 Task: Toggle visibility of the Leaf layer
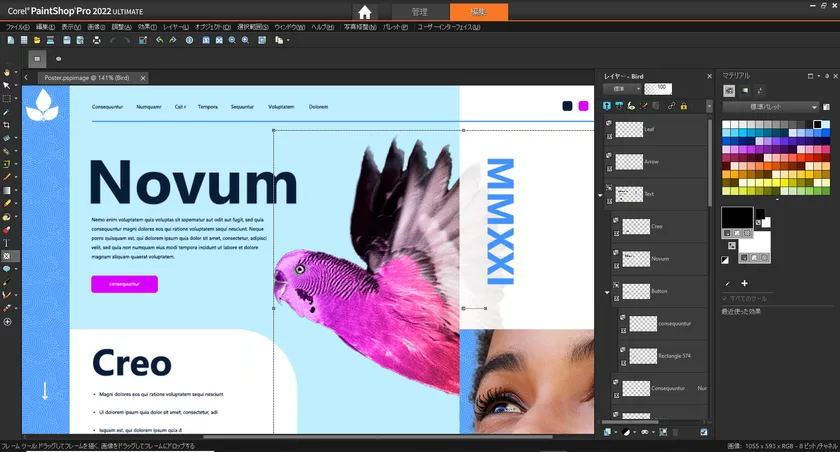[609, 123]
